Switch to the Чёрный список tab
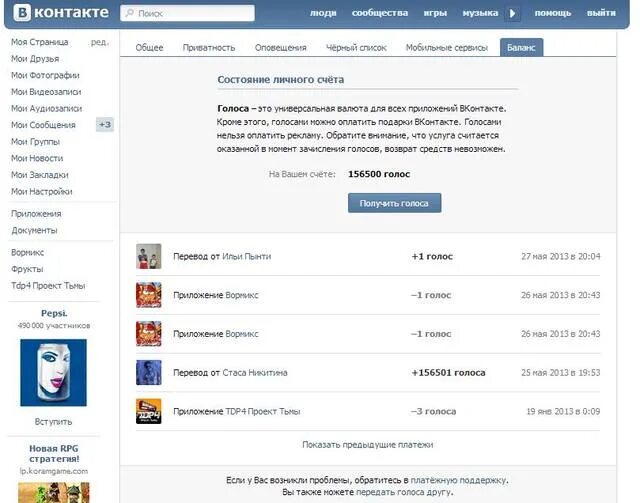This screenshot has height=503, width=640. 356,48
